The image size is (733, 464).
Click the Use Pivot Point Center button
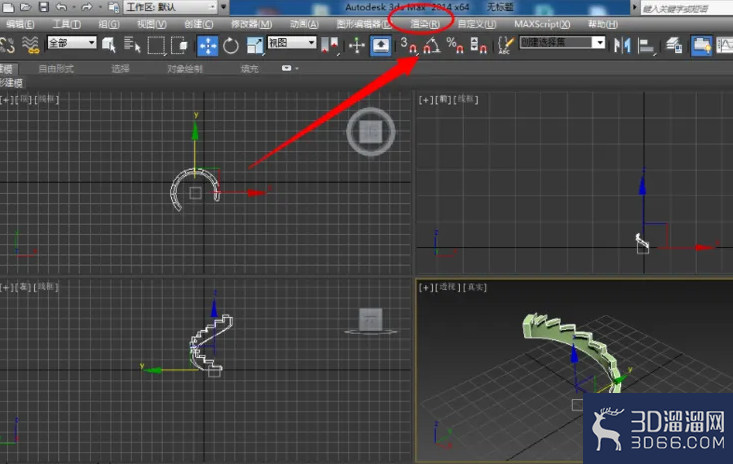coord(330,45)
